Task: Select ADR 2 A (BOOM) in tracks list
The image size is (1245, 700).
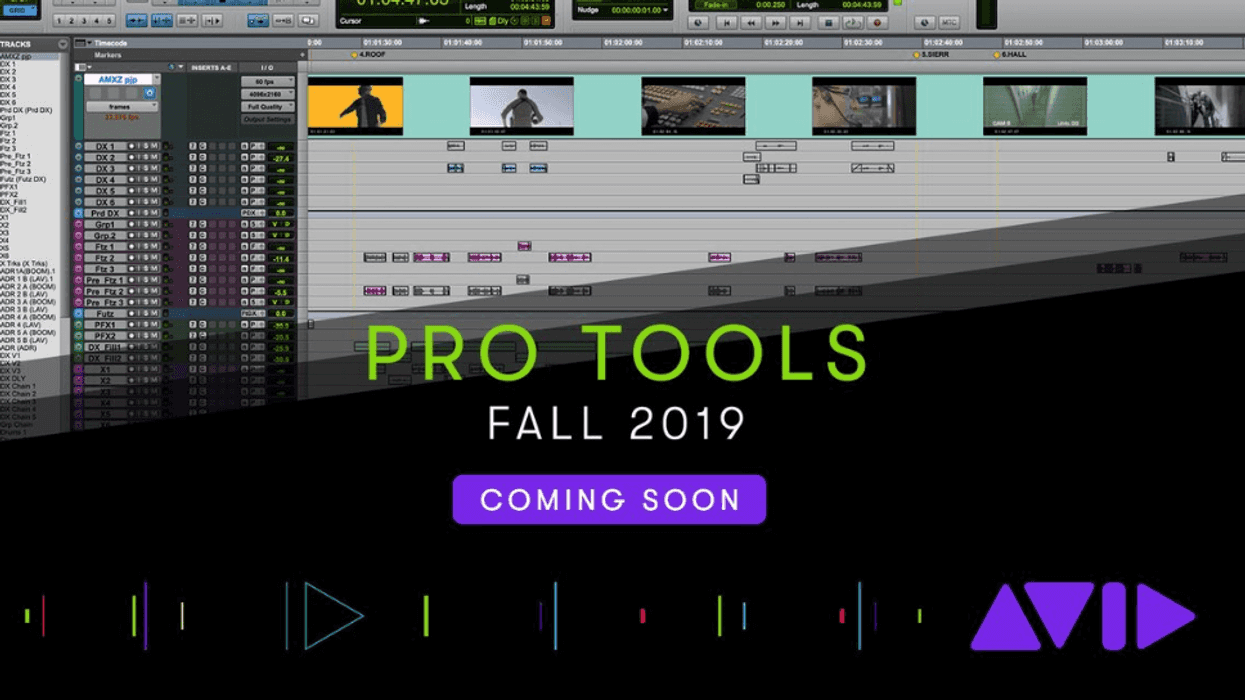Action: pos(28,286)
